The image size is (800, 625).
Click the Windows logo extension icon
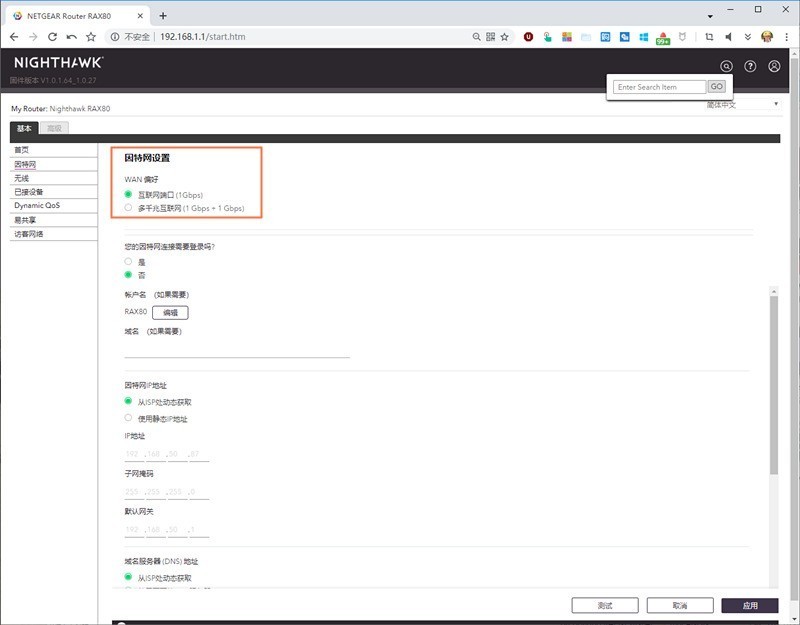644,37
